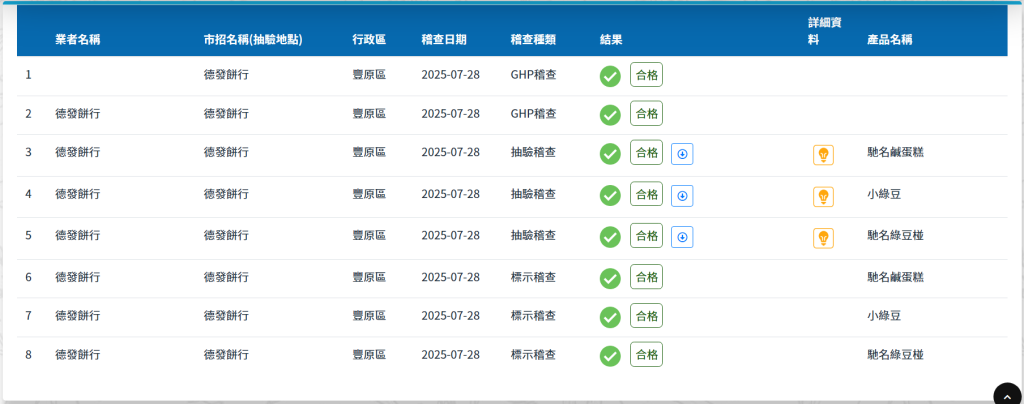Select the 稽查種類 column header

(x=533, y=40)
